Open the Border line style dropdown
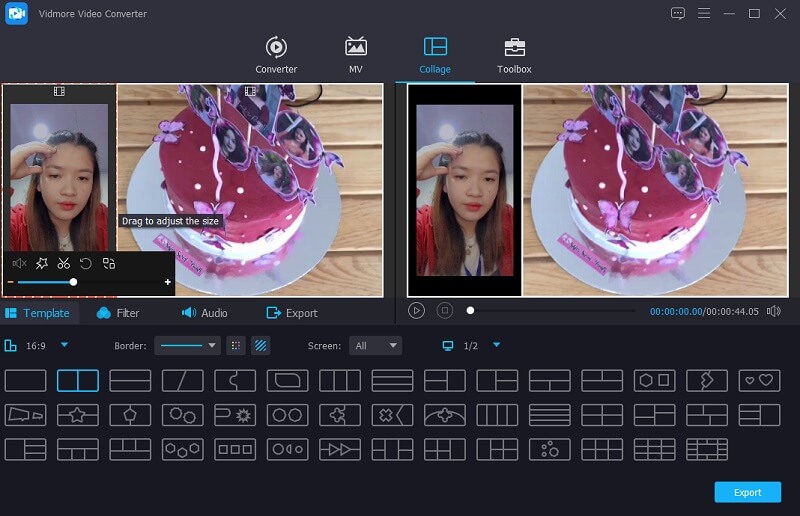This screenshot has width=800, height=516. [x=186, y=346]
